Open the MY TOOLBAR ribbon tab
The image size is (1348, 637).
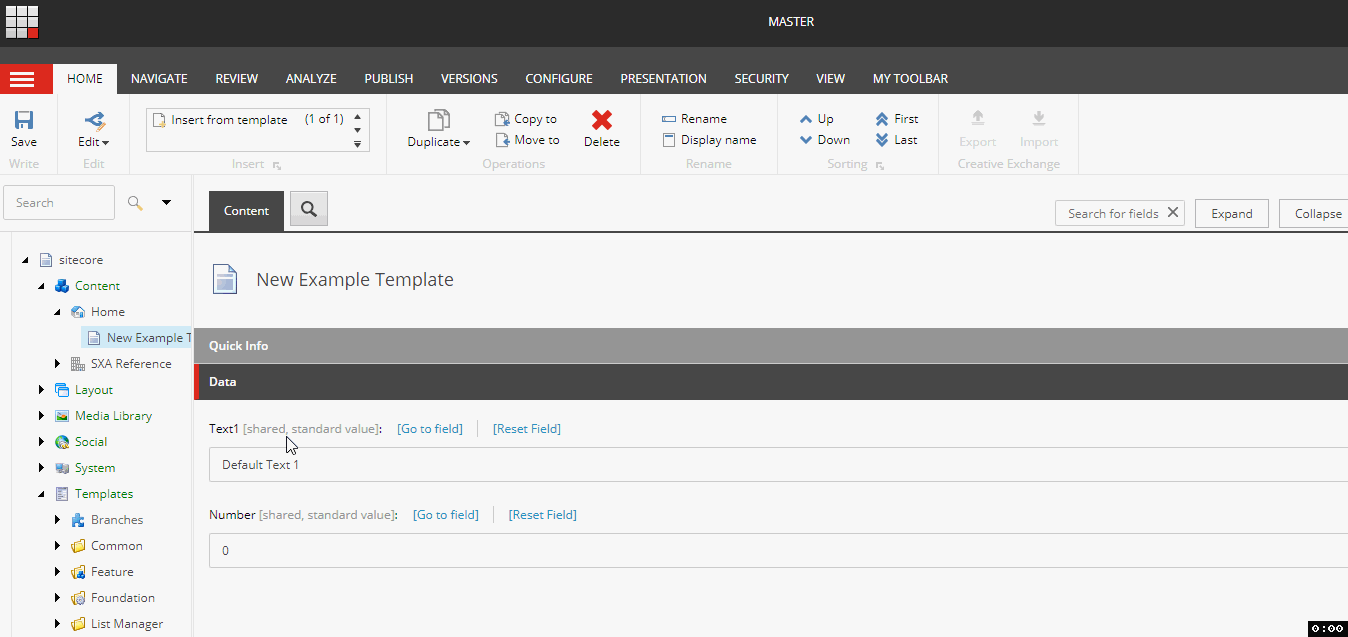(910, 79)
